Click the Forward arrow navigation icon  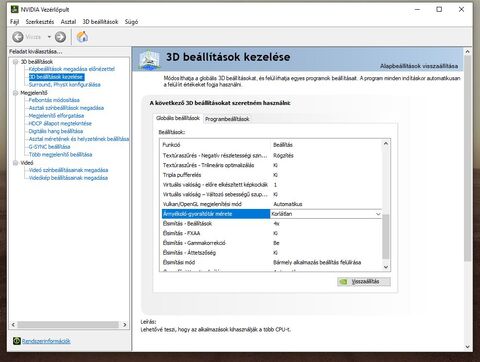click(x=60, y=37)
